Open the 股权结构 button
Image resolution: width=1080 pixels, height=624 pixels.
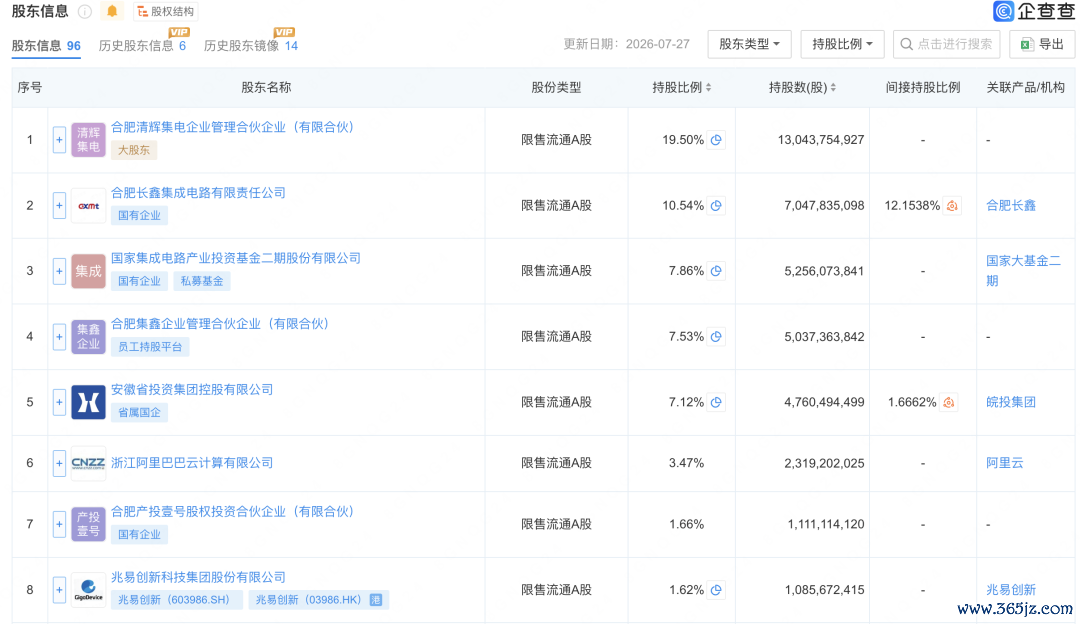pyautogui.click(x=165, y=12)
